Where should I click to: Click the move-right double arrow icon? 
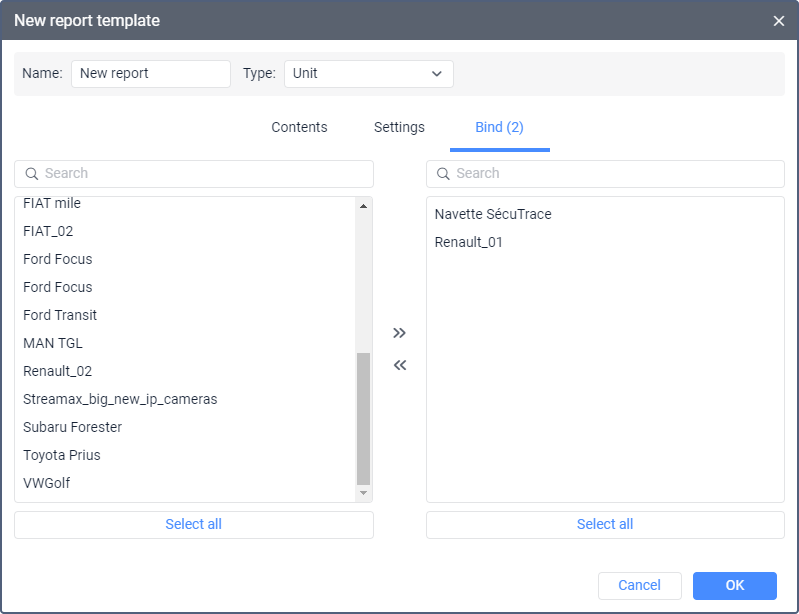[x=400, y=333]
